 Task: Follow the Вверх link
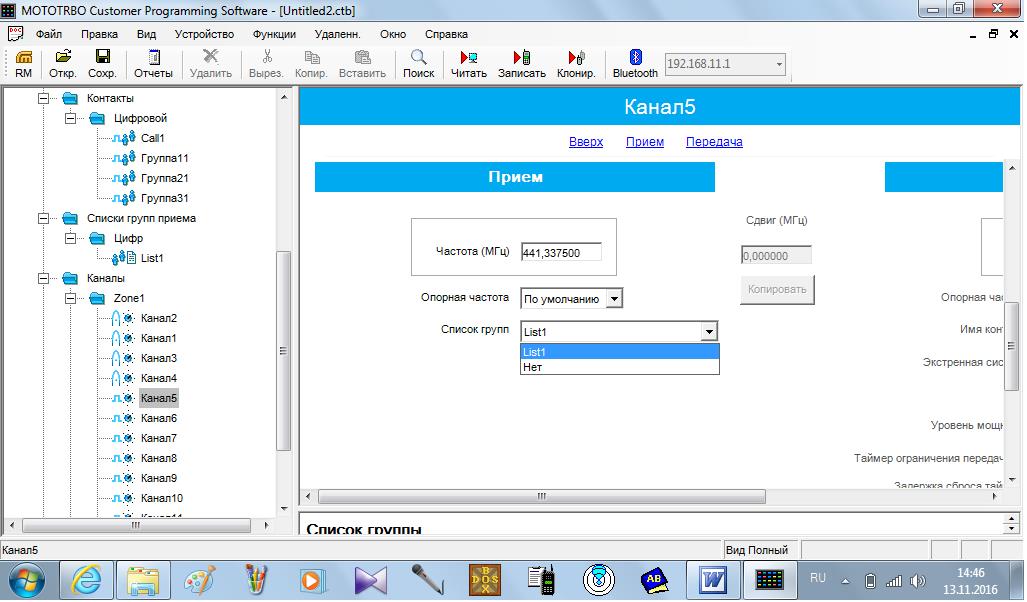coord(586,141)
